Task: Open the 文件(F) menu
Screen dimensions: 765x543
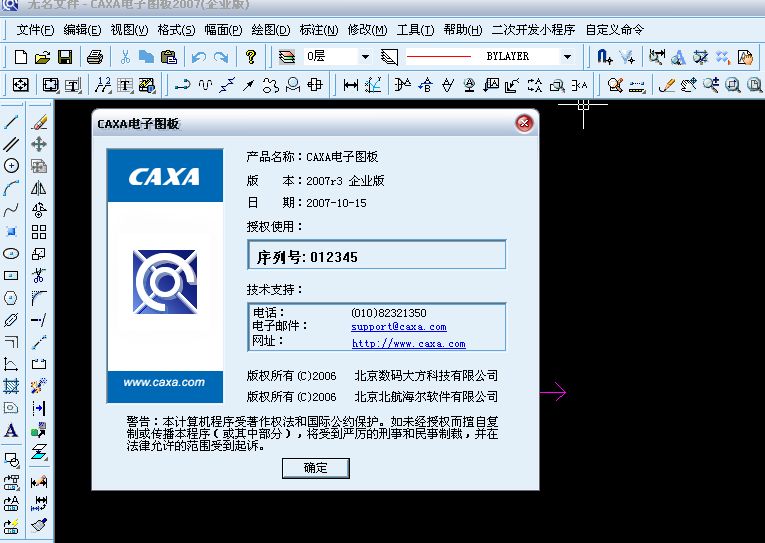Action: coord(35,30)
